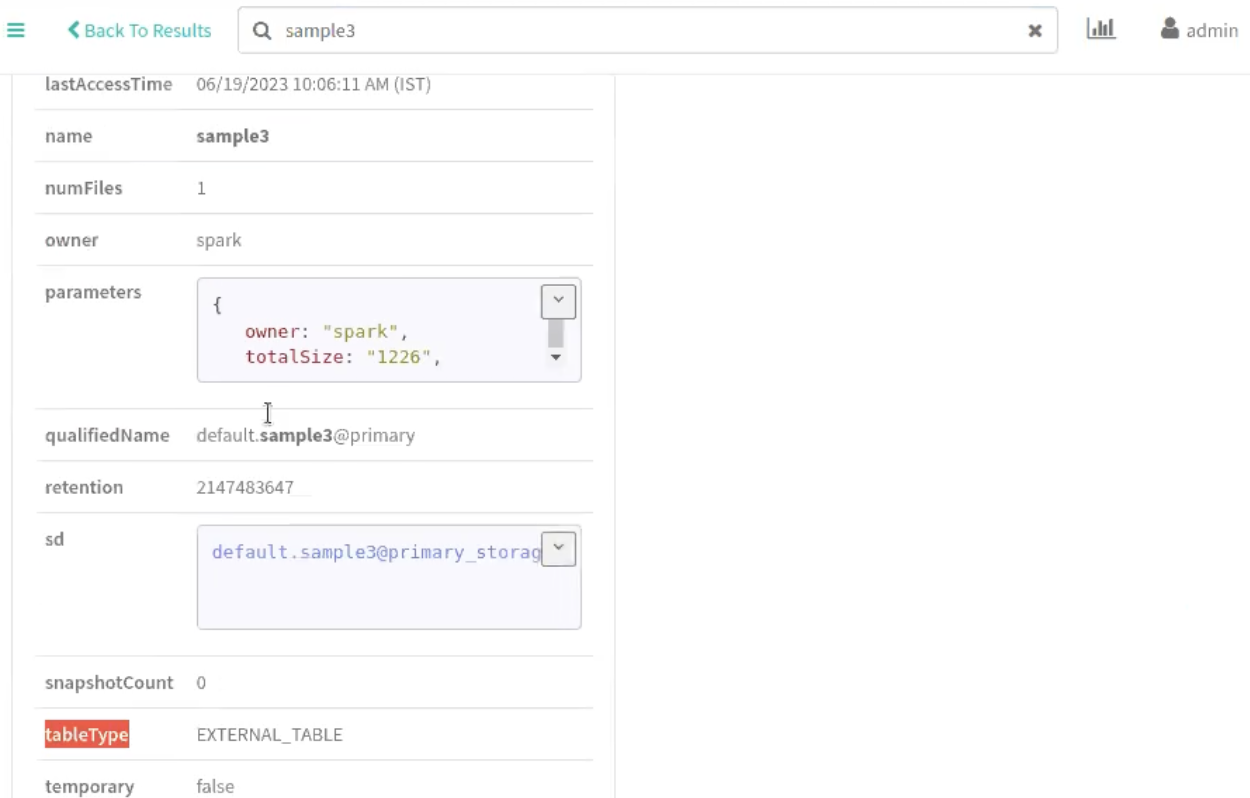
Task: Focus the search field containing sample3
Action: click(640, 31)
